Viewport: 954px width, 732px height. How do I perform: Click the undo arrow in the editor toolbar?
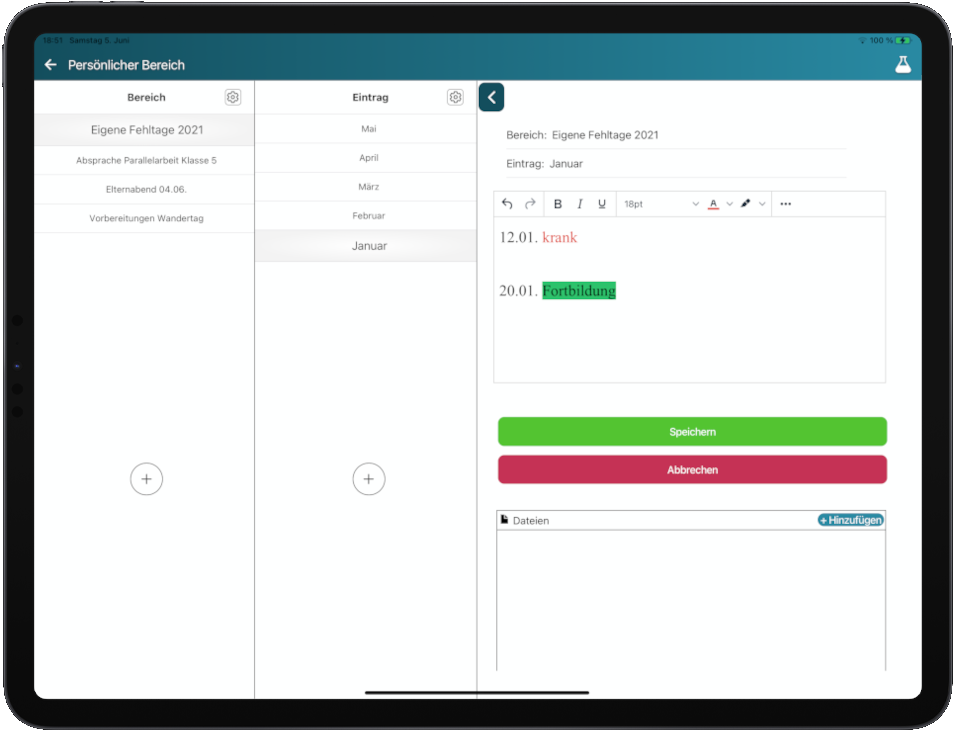pos(507,204)
